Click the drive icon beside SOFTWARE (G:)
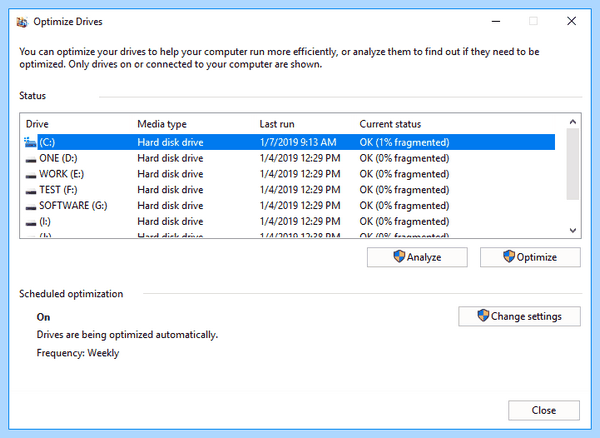 coord(31,207)
